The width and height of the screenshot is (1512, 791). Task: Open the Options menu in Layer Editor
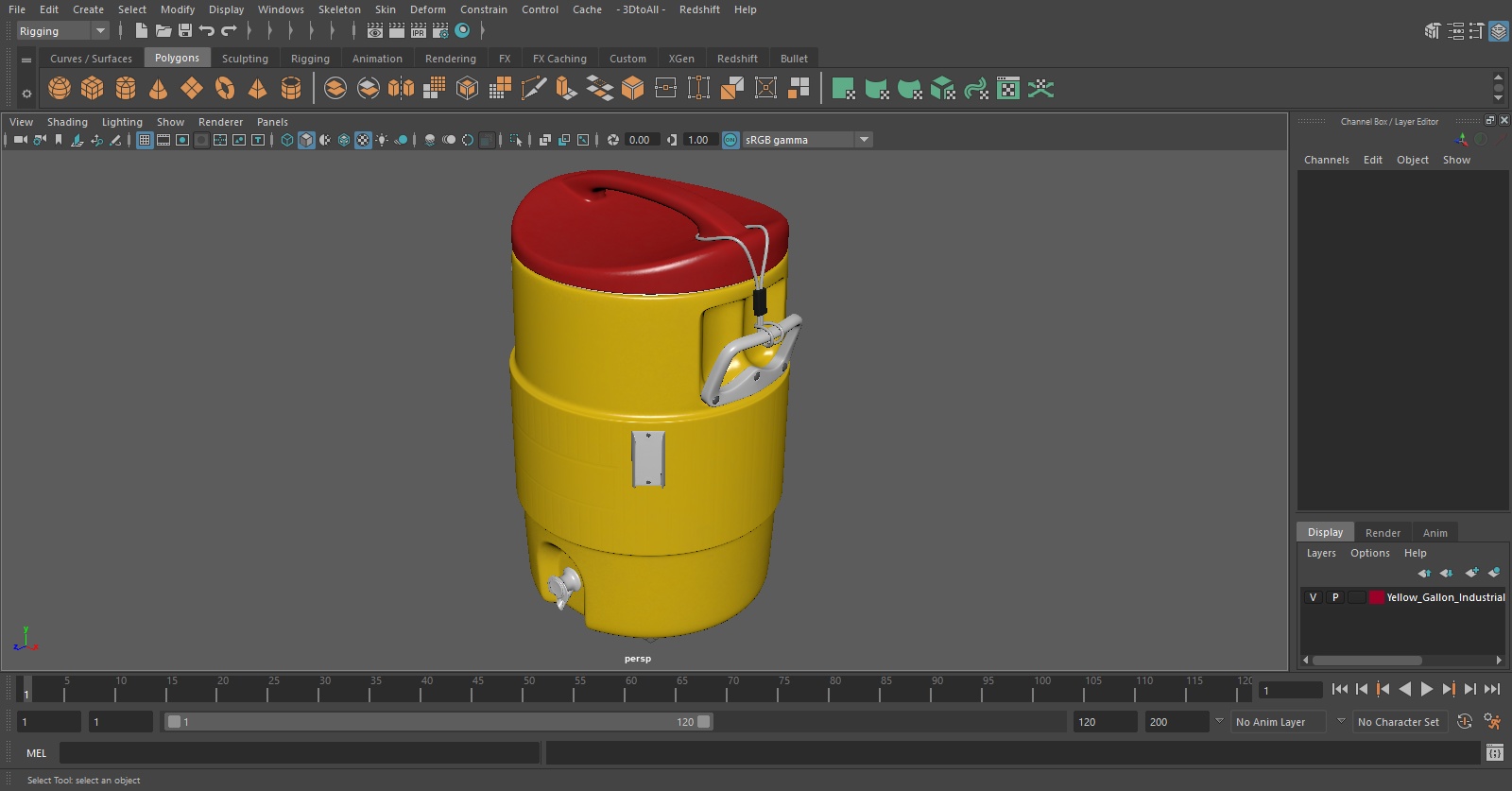tap(1369, 553)
